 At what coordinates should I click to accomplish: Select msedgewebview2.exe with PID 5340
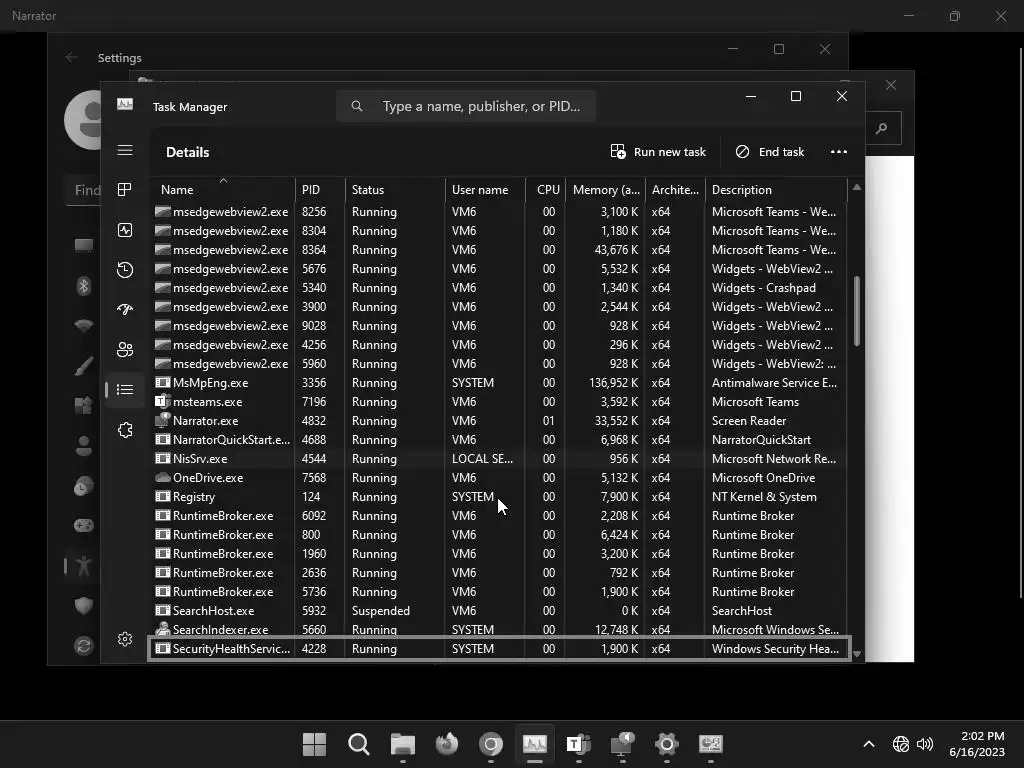coord(499,287)
